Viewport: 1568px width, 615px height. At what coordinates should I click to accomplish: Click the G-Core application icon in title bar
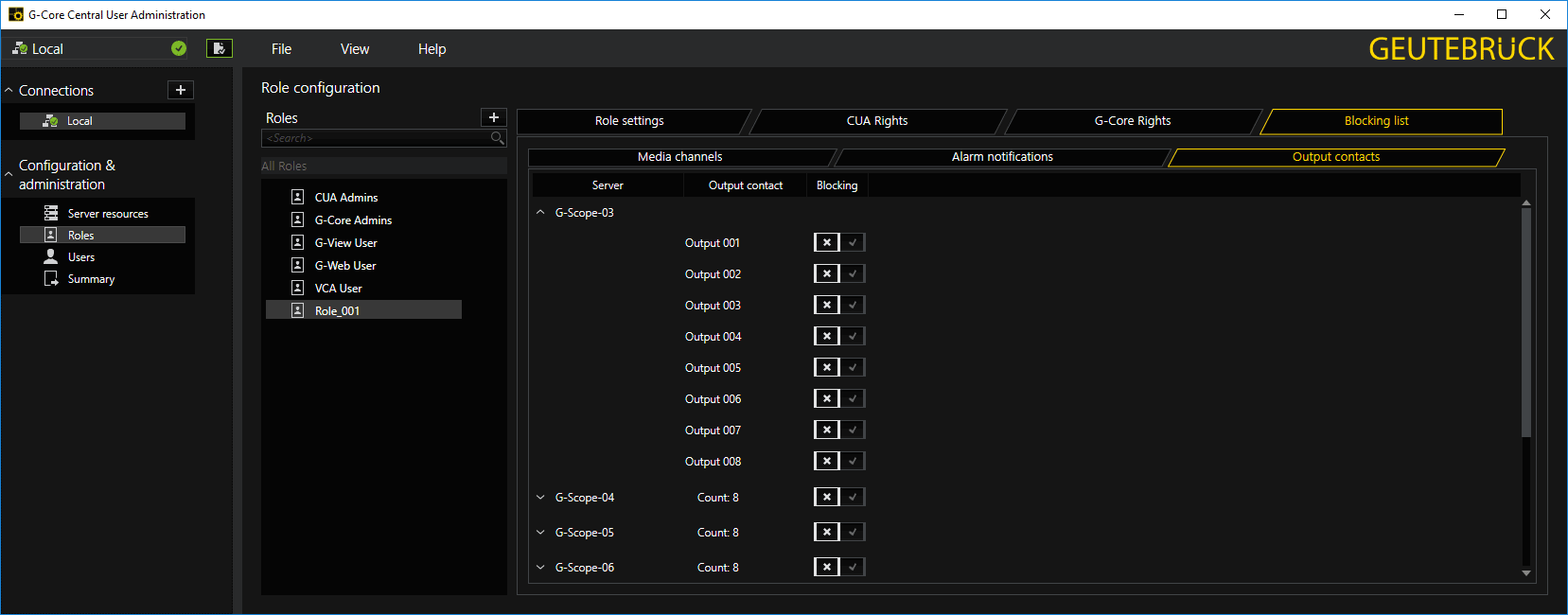coord(15,14)
